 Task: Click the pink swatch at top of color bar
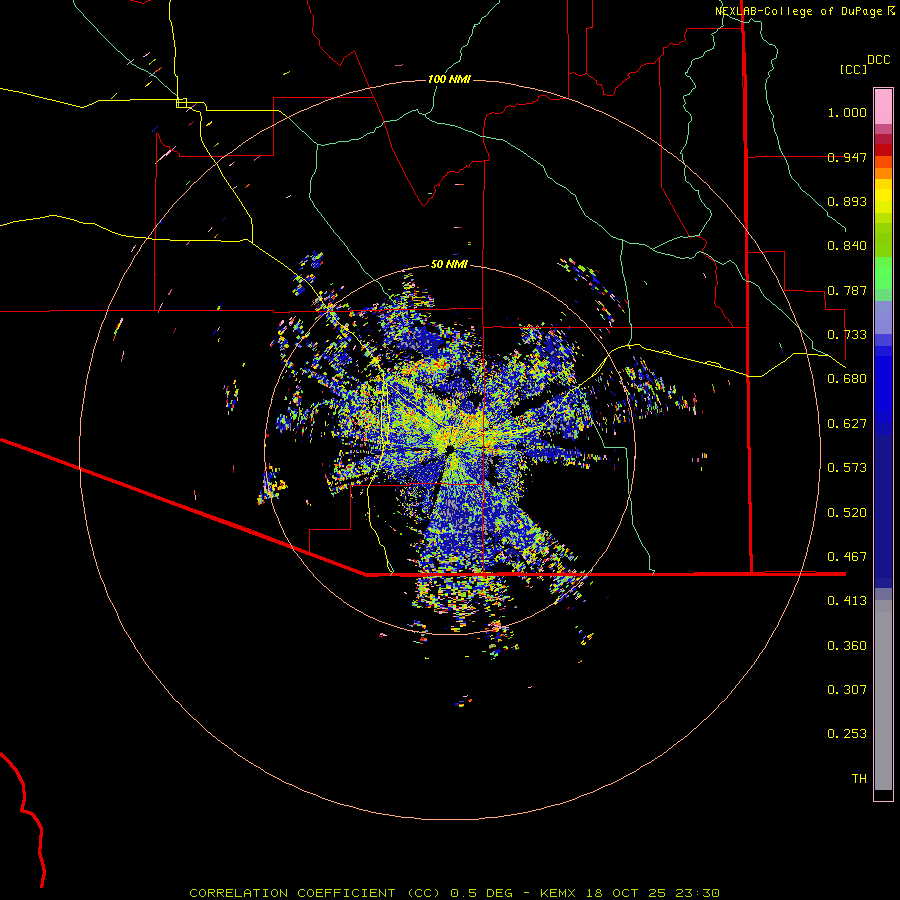point(883,106)
